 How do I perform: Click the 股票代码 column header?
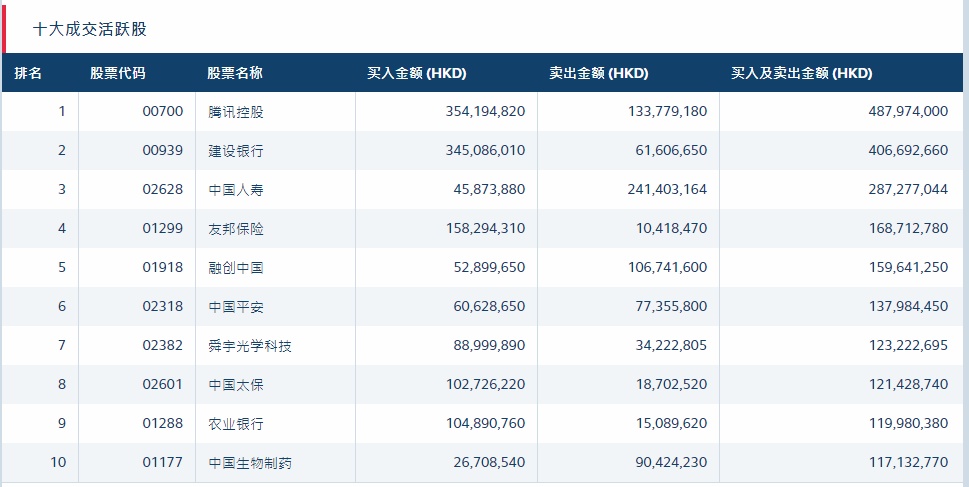pos(117,73)
